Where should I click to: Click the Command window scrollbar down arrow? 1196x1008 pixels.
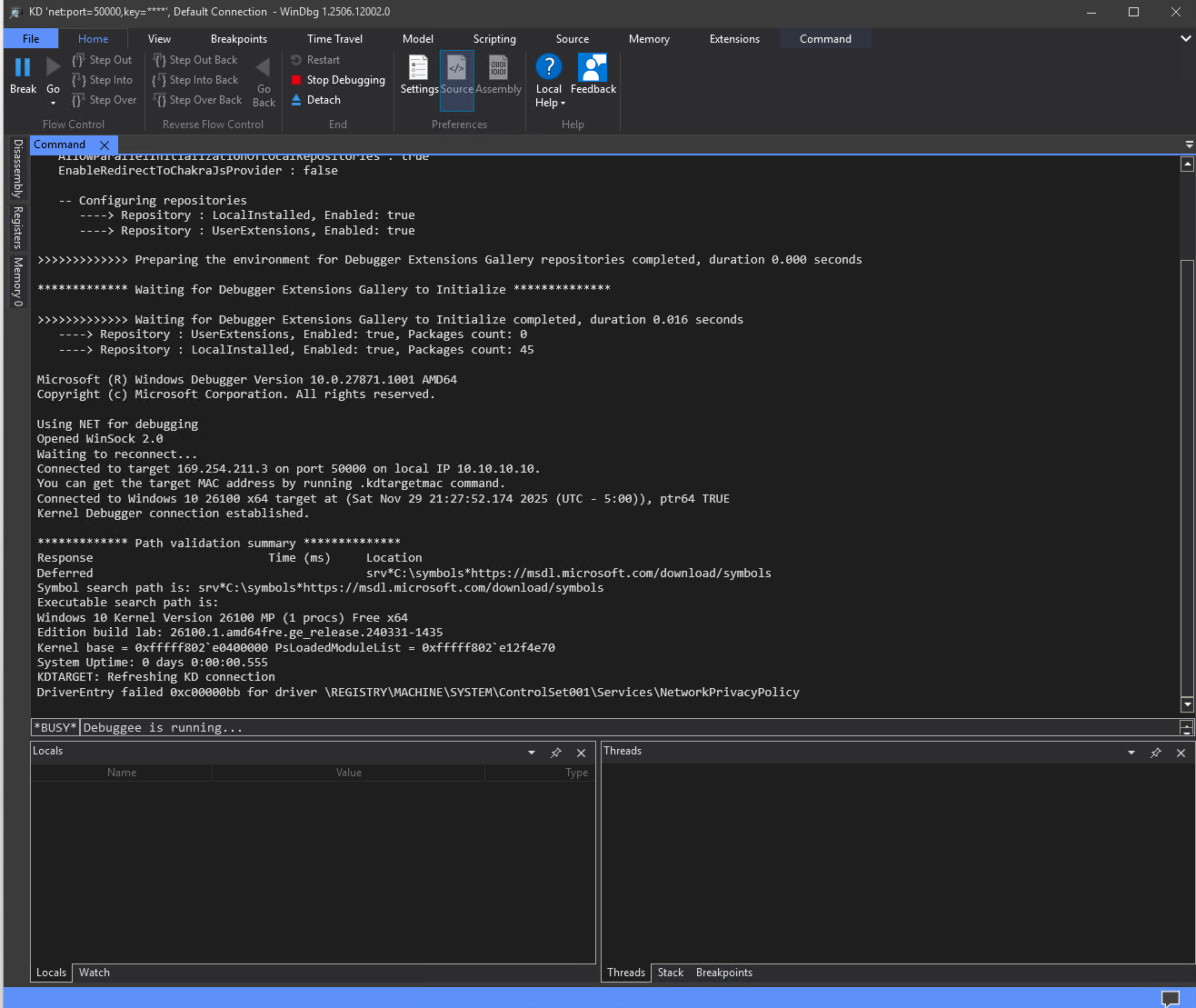pos(1185,704)
